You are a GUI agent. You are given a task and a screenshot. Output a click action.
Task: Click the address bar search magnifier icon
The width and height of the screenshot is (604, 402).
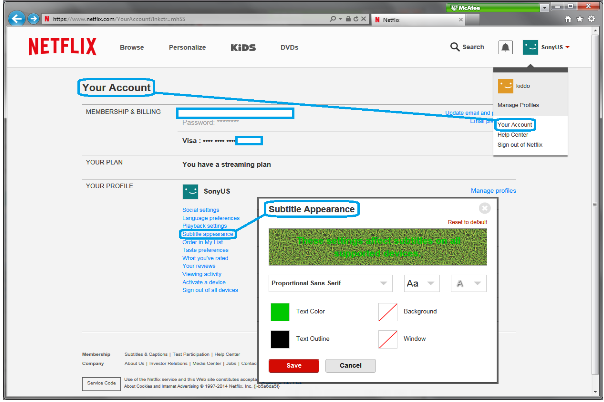tap(332, 18)
